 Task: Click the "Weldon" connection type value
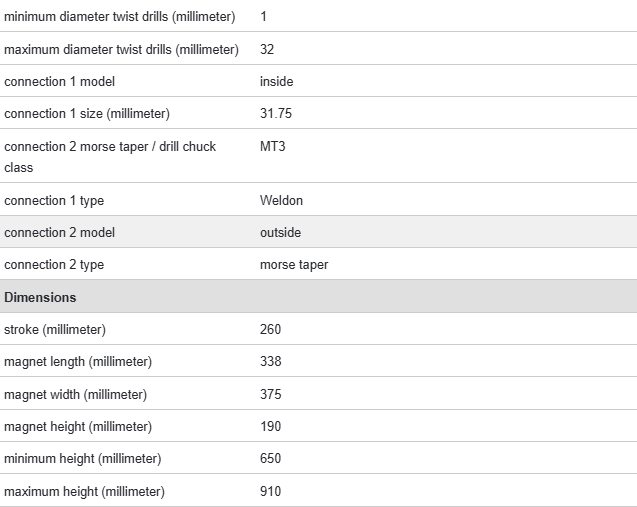(281, 200)
